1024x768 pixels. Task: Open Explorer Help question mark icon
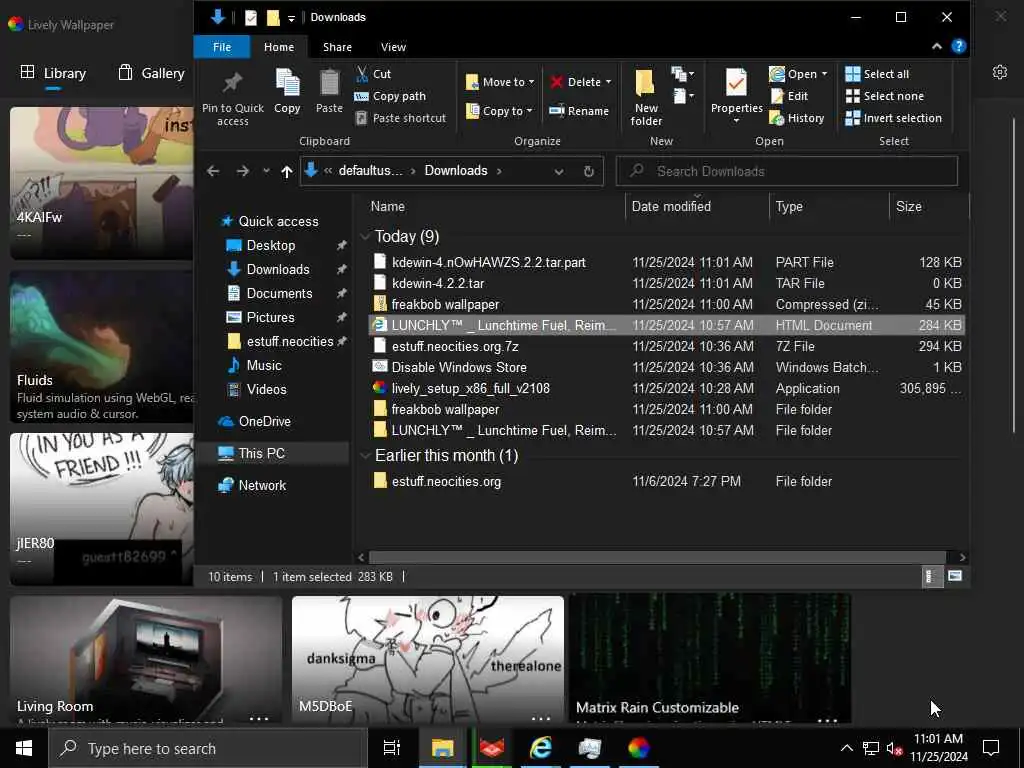[x=958, y=46]
